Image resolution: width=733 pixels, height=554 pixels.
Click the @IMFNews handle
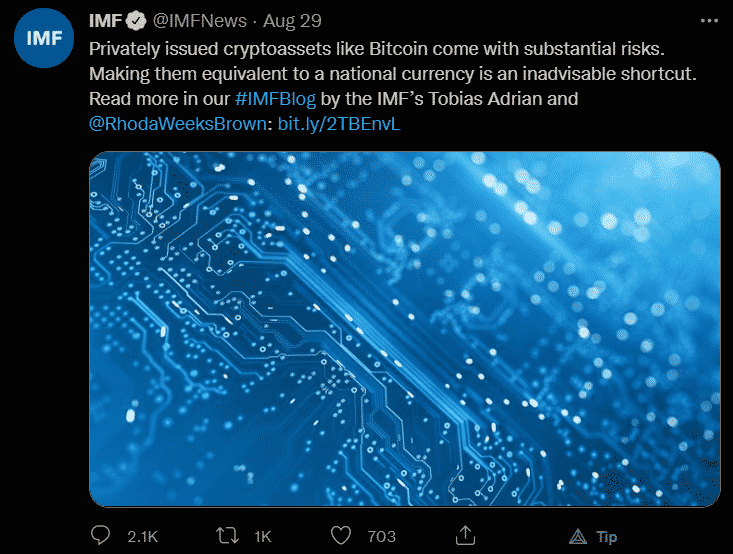[200, 21]
